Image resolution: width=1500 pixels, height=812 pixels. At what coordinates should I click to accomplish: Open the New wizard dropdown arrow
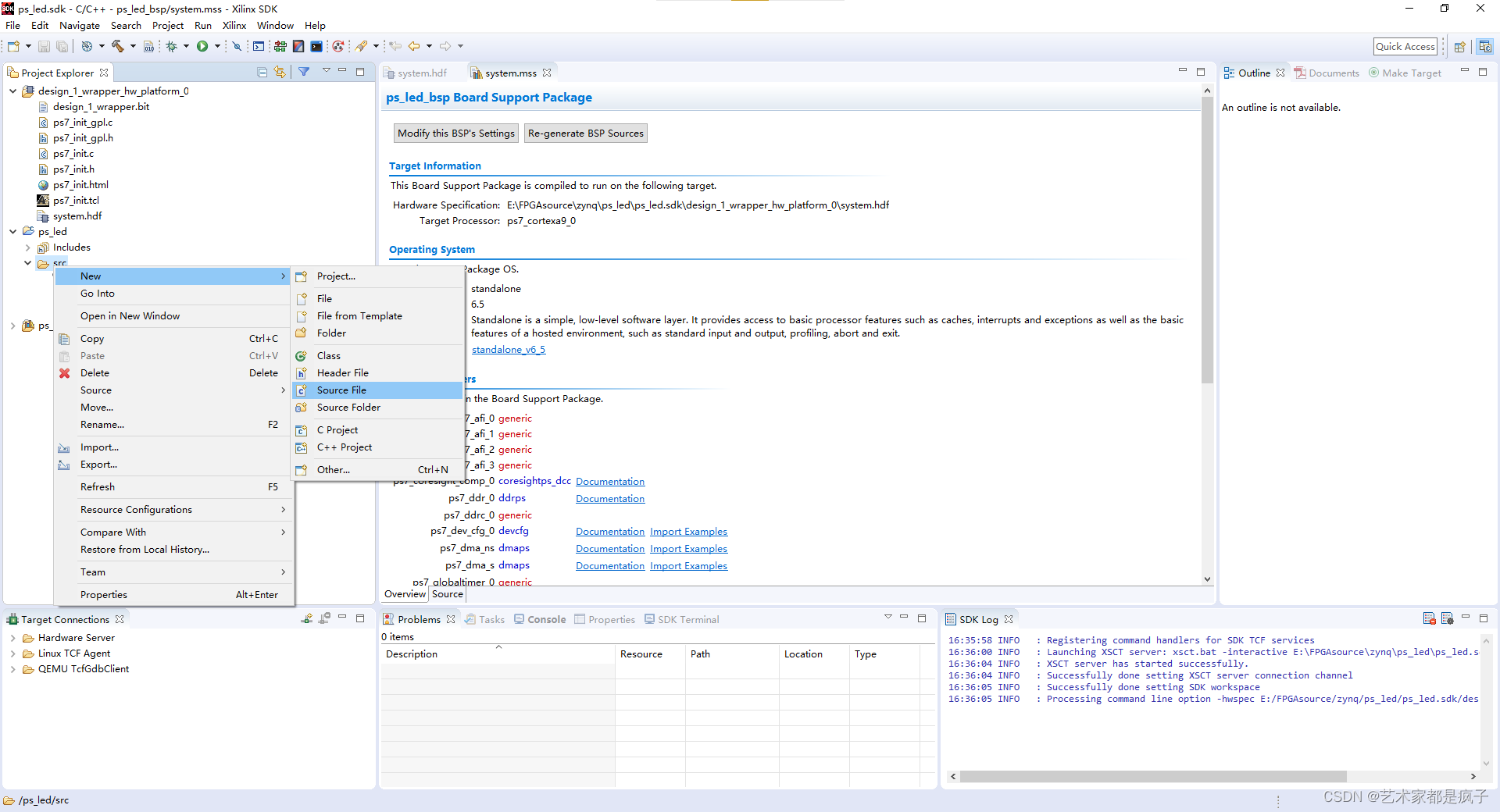coord(28,46)
